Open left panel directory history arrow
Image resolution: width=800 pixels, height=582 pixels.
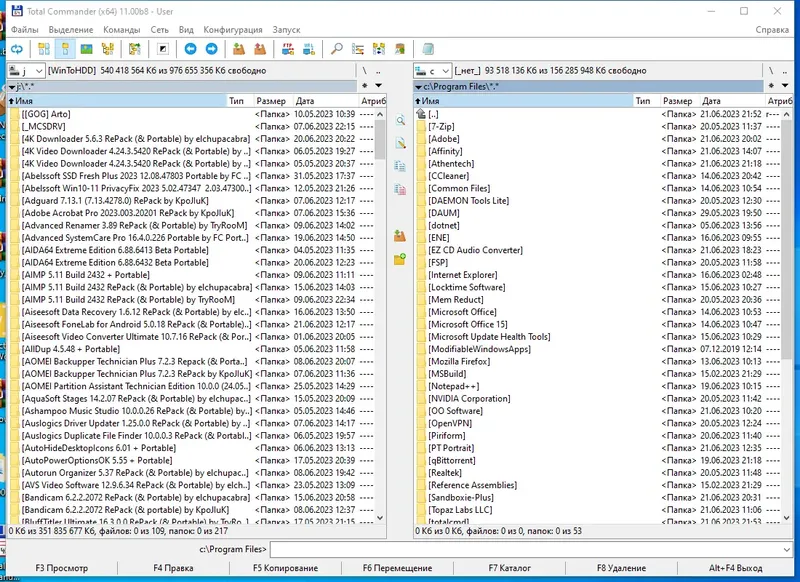click(x=379, y=86)
